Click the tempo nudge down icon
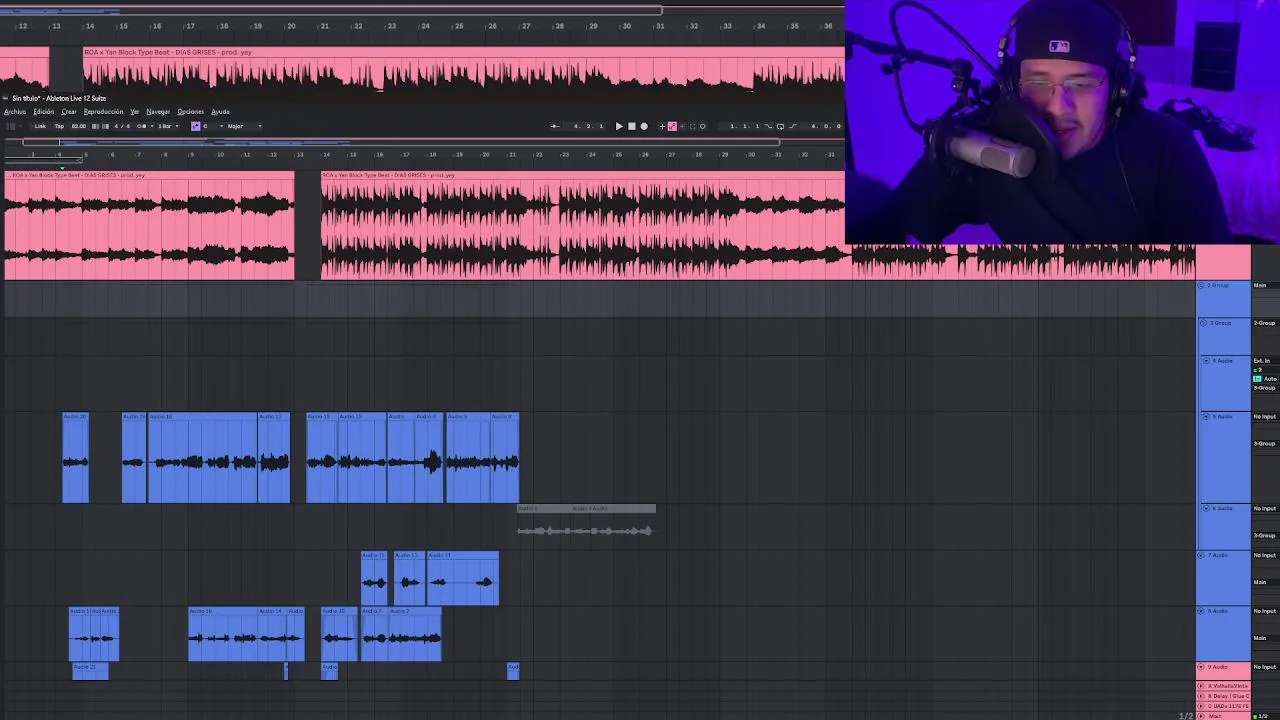This screenshot has width=1280, height=720. pyautogui.click(x=95, y=126)
